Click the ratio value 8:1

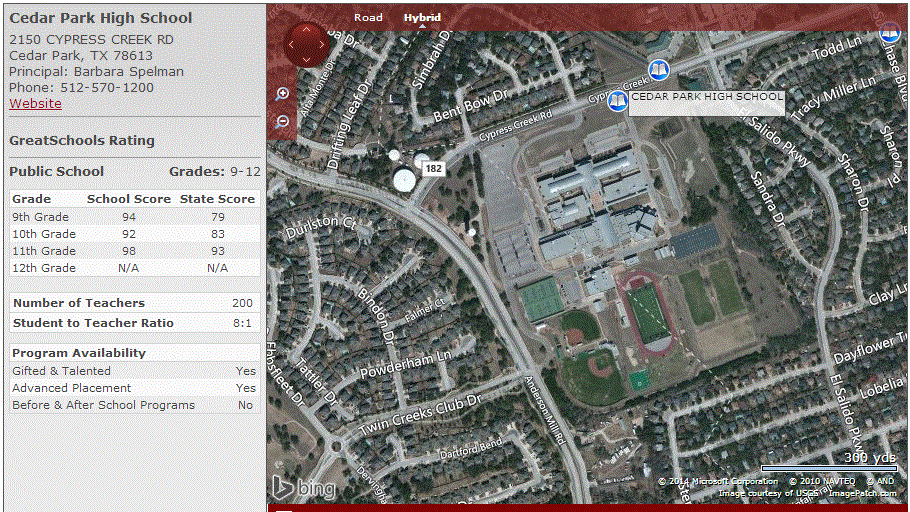coord(242,323)
